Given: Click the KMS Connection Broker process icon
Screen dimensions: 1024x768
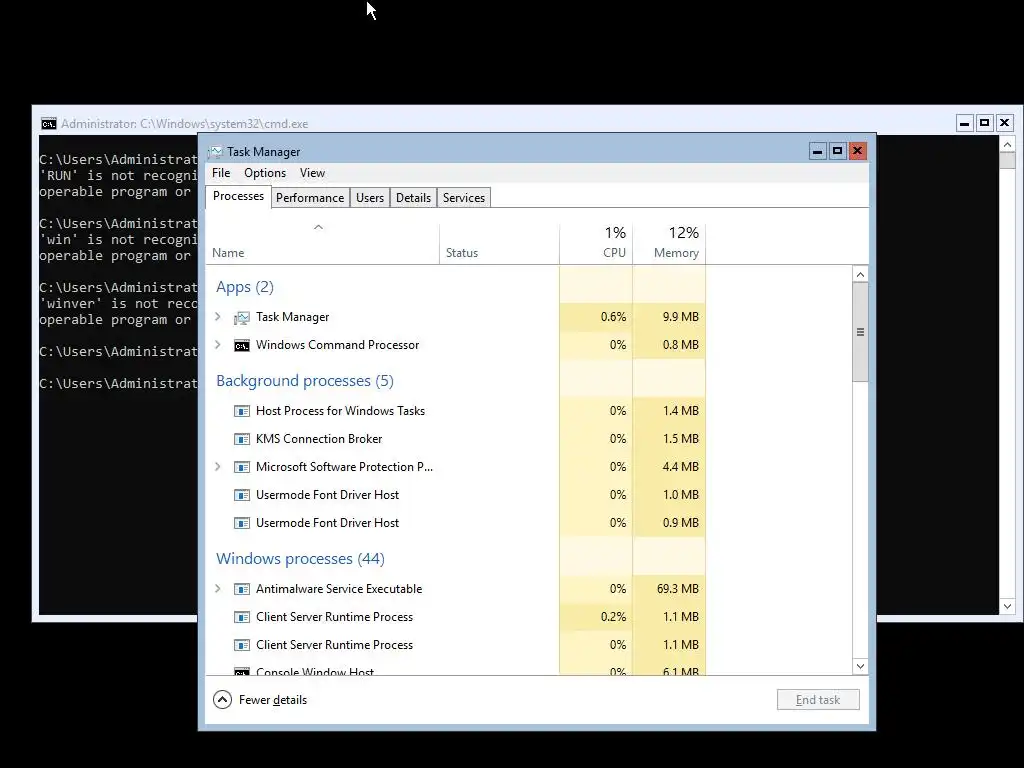Looking at the screenshot, I should pos(242,440).
